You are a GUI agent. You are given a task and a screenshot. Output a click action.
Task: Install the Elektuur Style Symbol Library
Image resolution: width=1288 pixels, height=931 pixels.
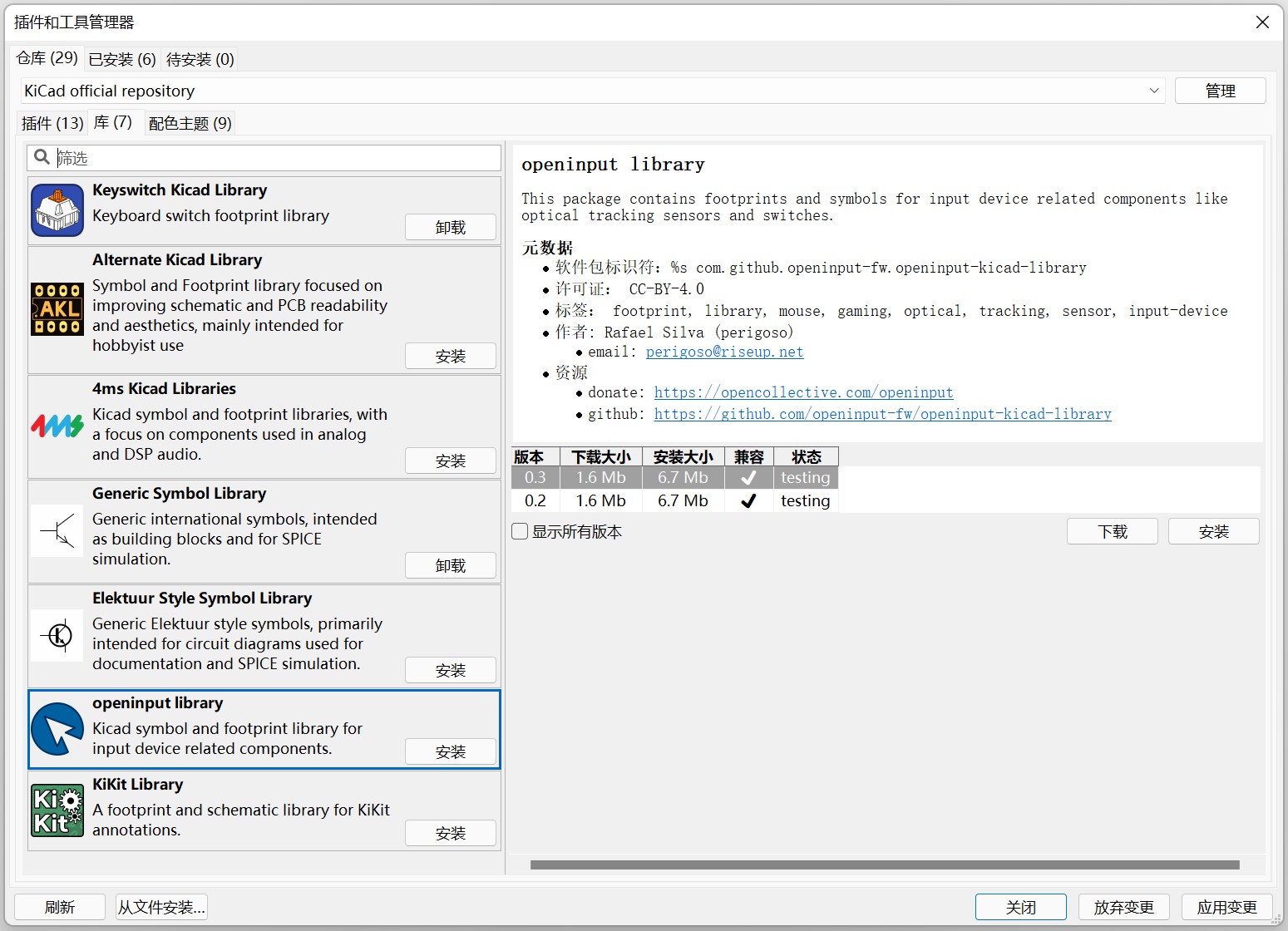(451, 670)
